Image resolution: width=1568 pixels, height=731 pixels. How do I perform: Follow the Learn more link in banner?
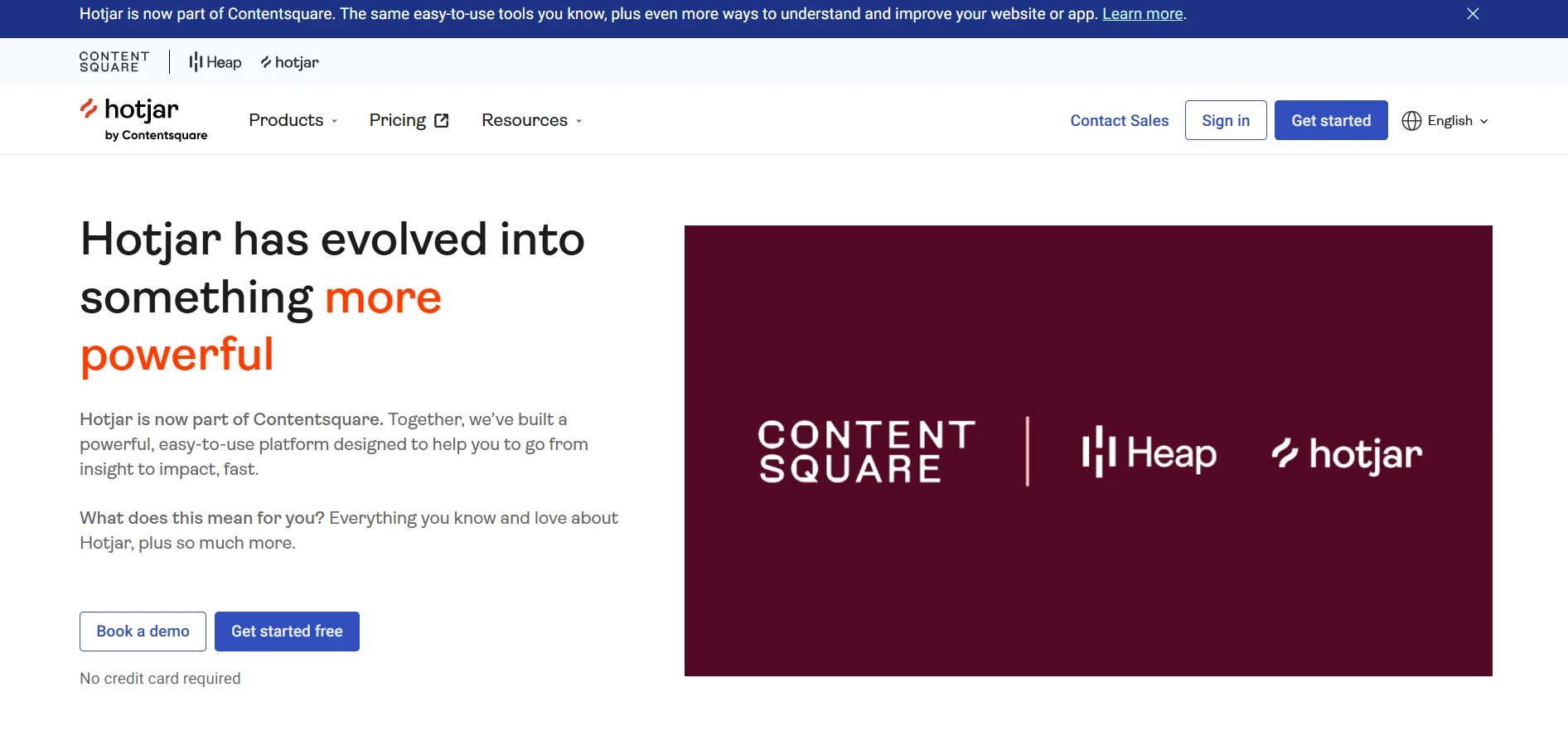[x=1142, y=14]
